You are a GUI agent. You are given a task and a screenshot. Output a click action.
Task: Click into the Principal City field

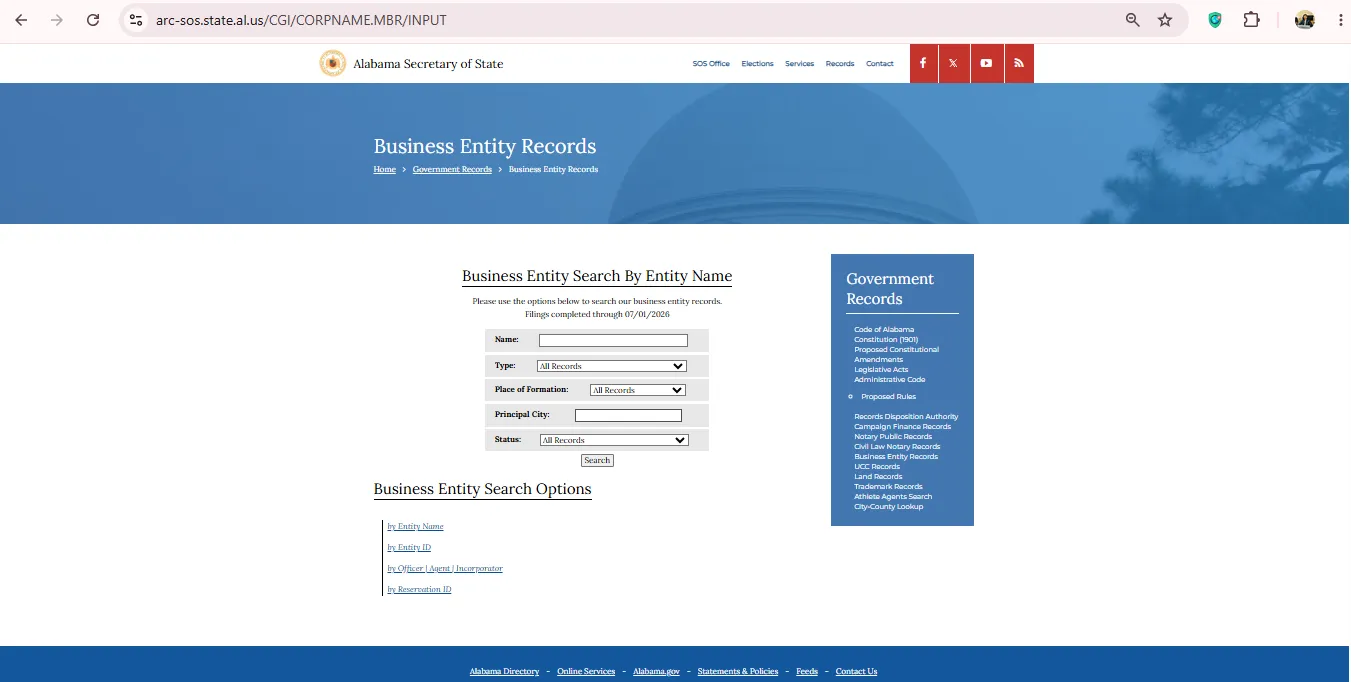[628, 415]
